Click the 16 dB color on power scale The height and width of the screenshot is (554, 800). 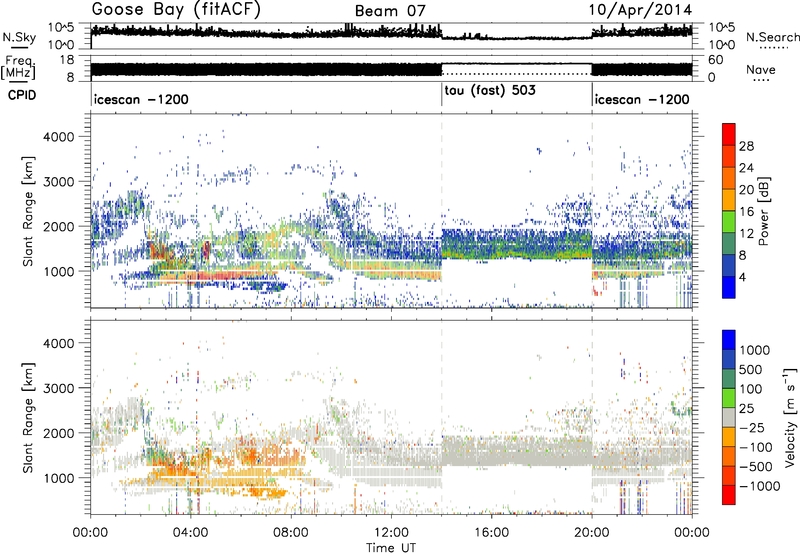tap(729, 200)
